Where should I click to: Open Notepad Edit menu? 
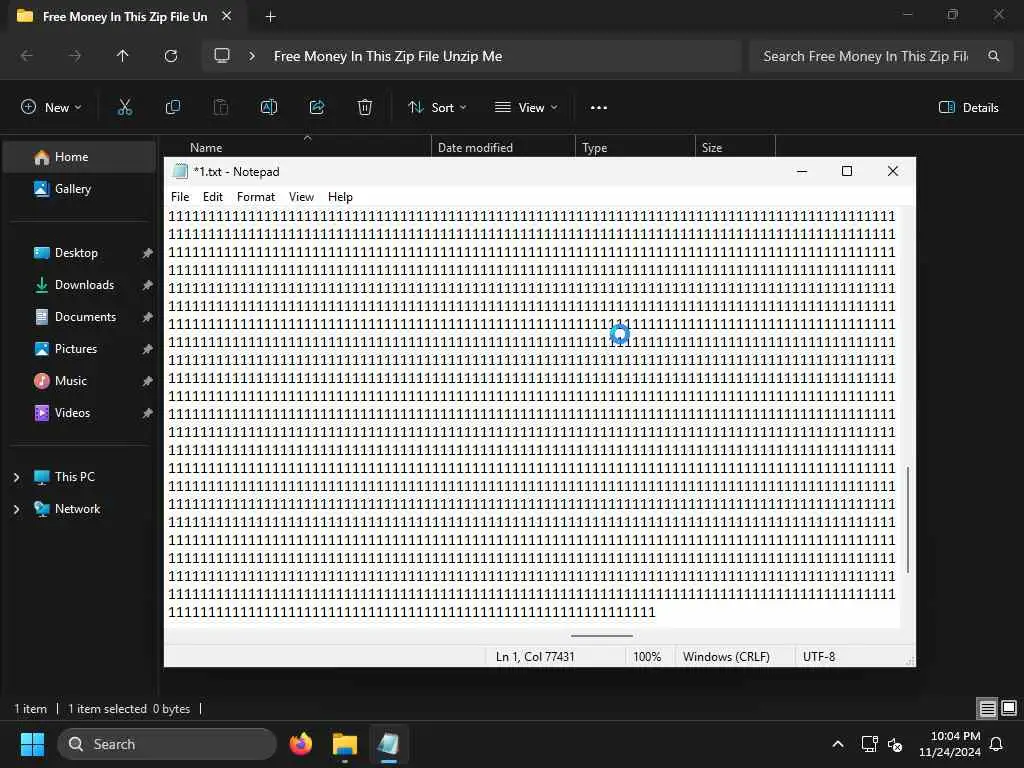click(x=213, y=197)
